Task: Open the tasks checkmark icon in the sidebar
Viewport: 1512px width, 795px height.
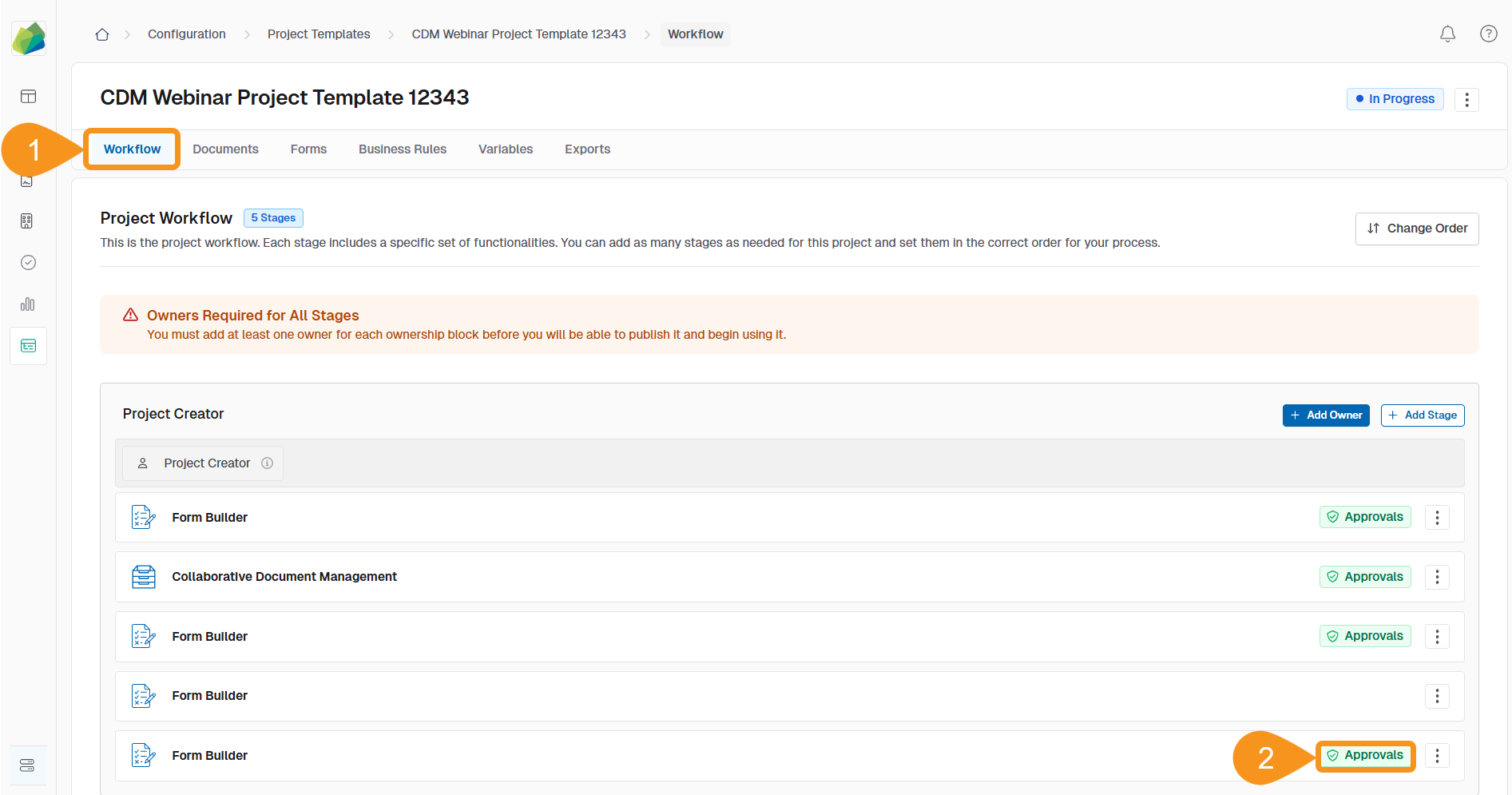Action: 29,263
